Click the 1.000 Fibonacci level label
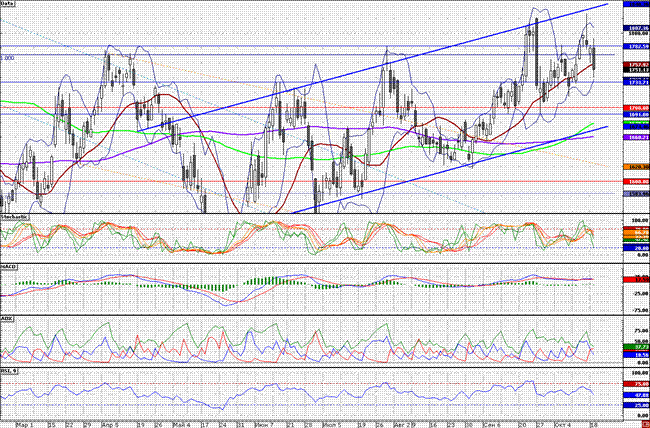 coord(10,58)
